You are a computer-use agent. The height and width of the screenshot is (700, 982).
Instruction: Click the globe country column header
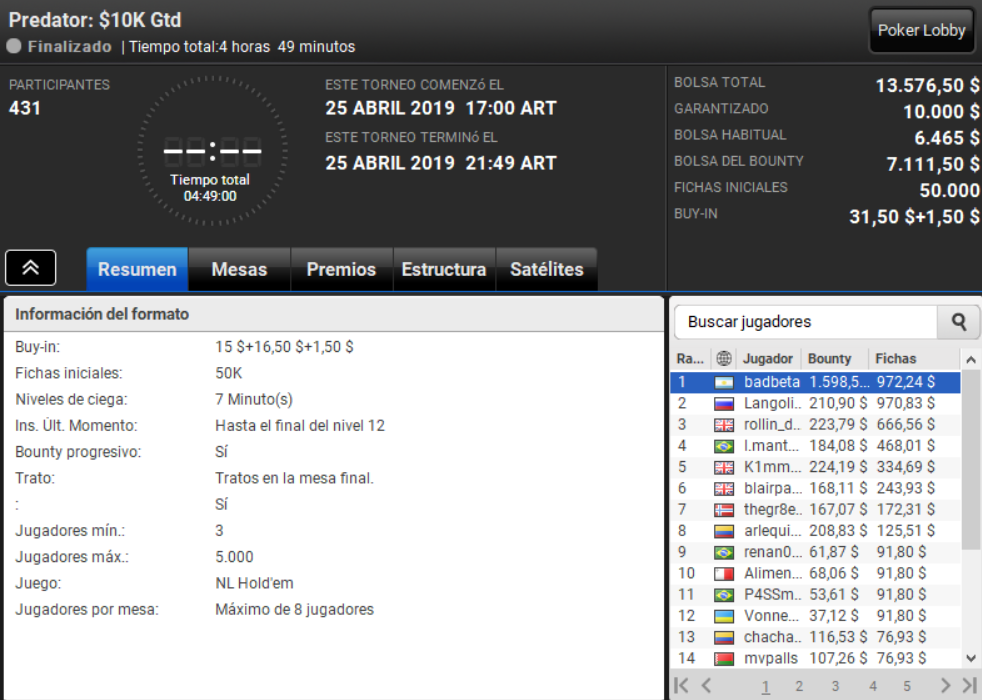(x=724, y=359)
